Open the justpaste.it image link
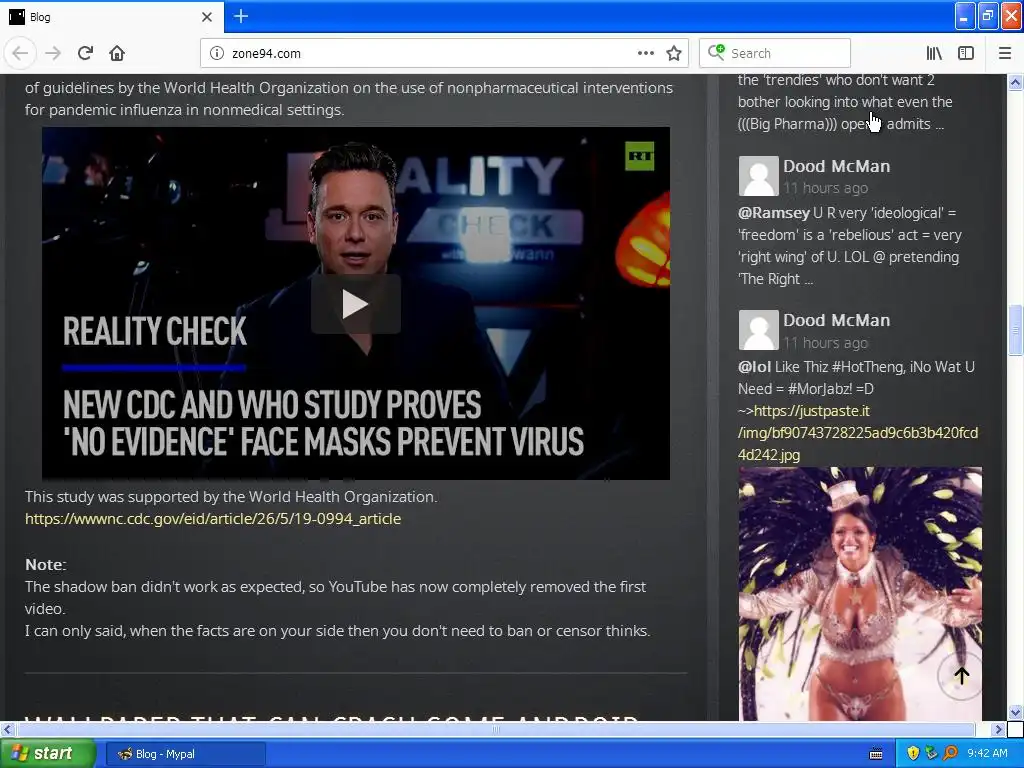The image size is (1024, 768). coord(857,432)
